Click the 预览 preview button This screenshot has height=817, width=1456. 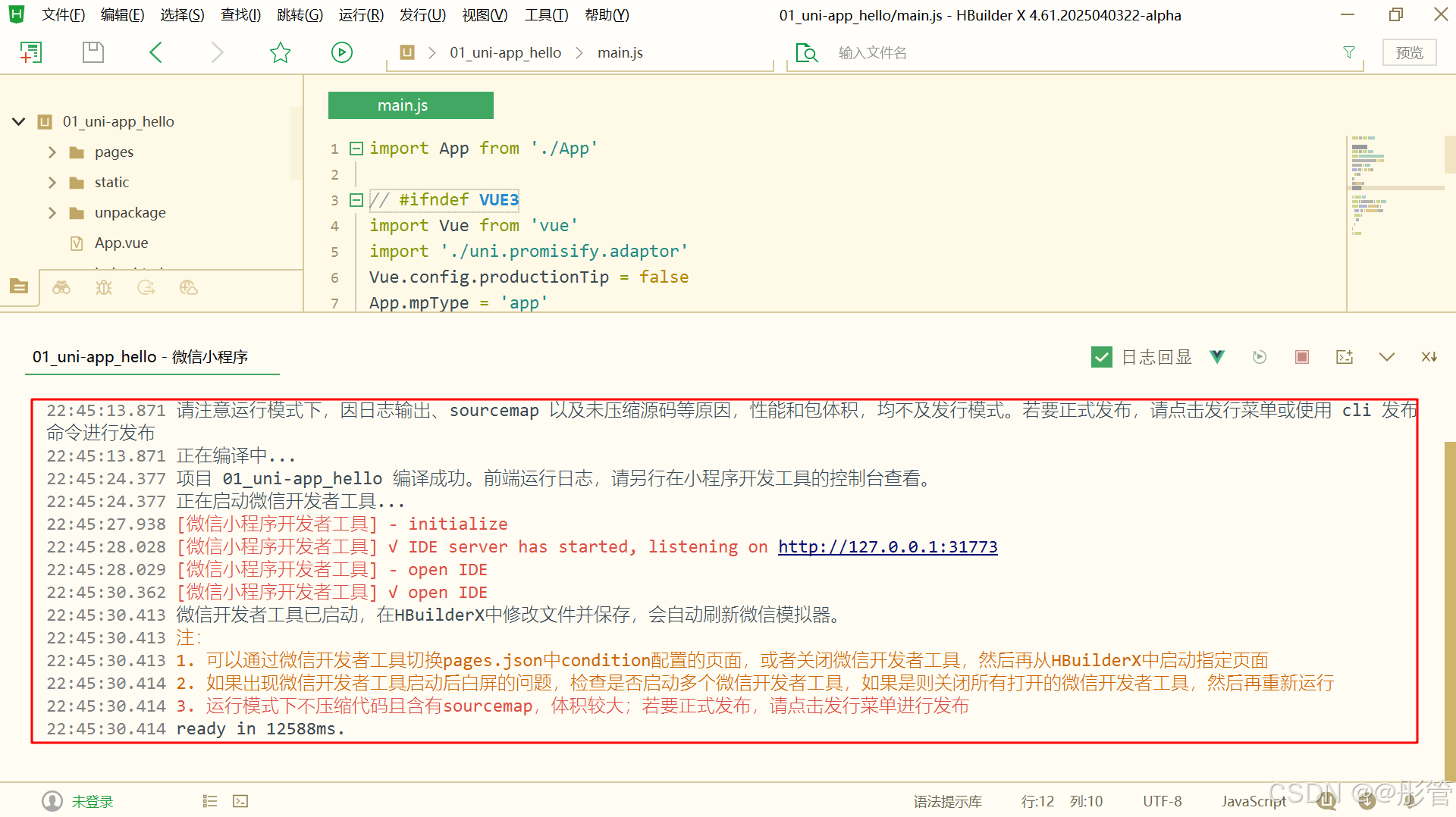1409,52
